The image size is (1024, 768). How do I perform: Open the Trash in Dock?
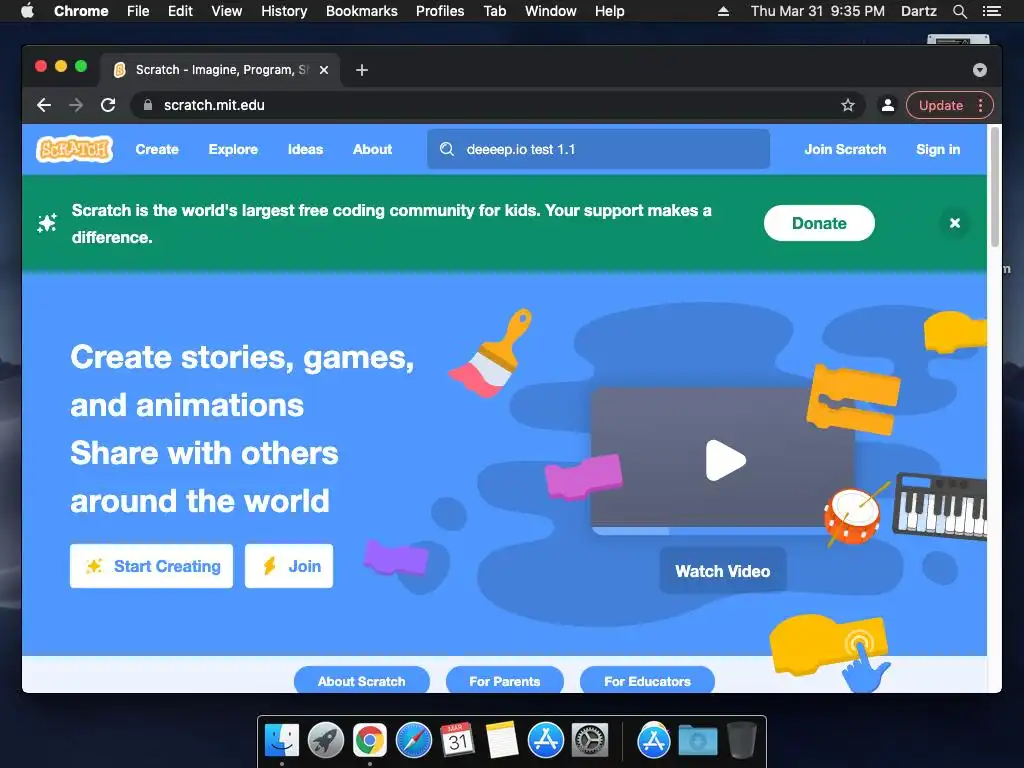[741, 740]
